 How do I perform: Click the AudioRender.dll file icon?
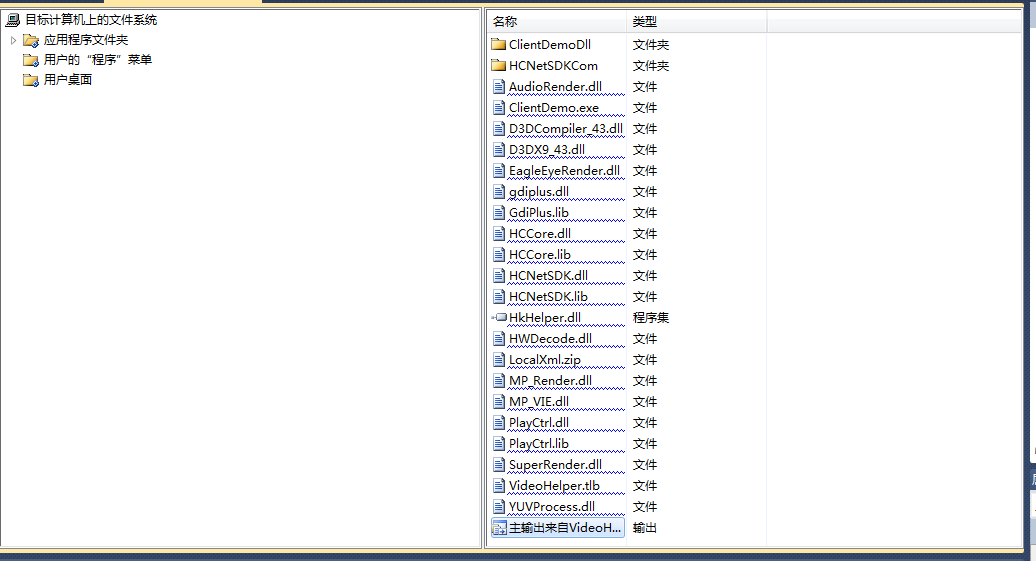(499, 87)
